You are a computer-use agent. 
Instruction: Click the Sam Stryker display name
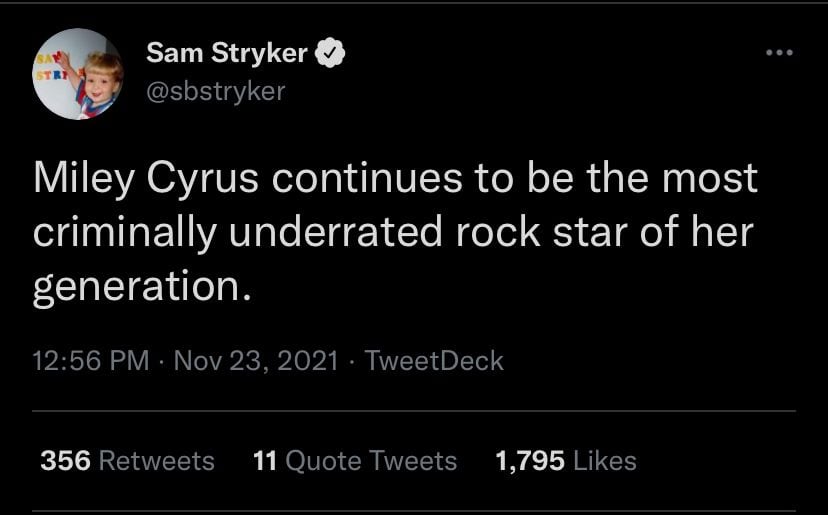227,53
